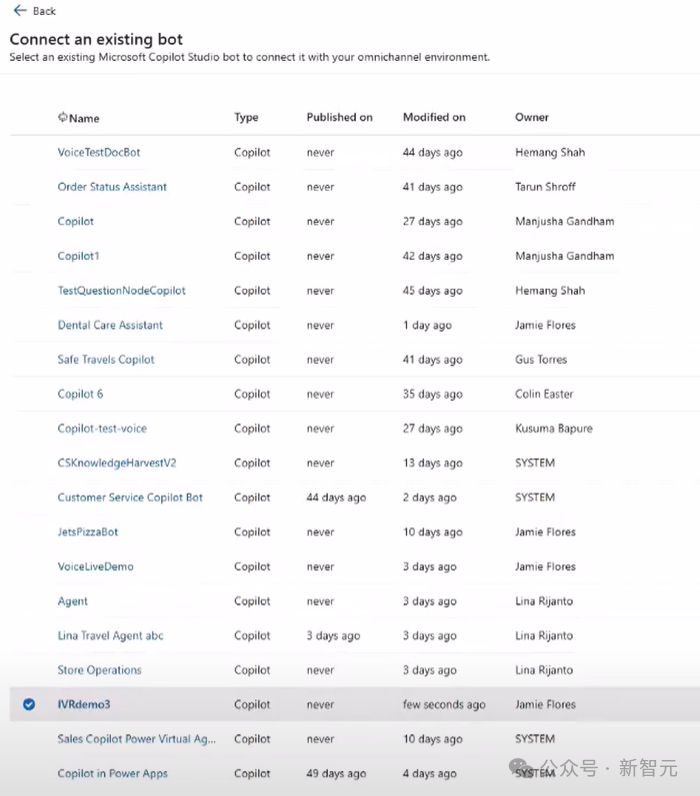Viewport: 700px width, 796px height.
Task: Choose the Customer Service Copilot Bot
Action: [130, 498]
